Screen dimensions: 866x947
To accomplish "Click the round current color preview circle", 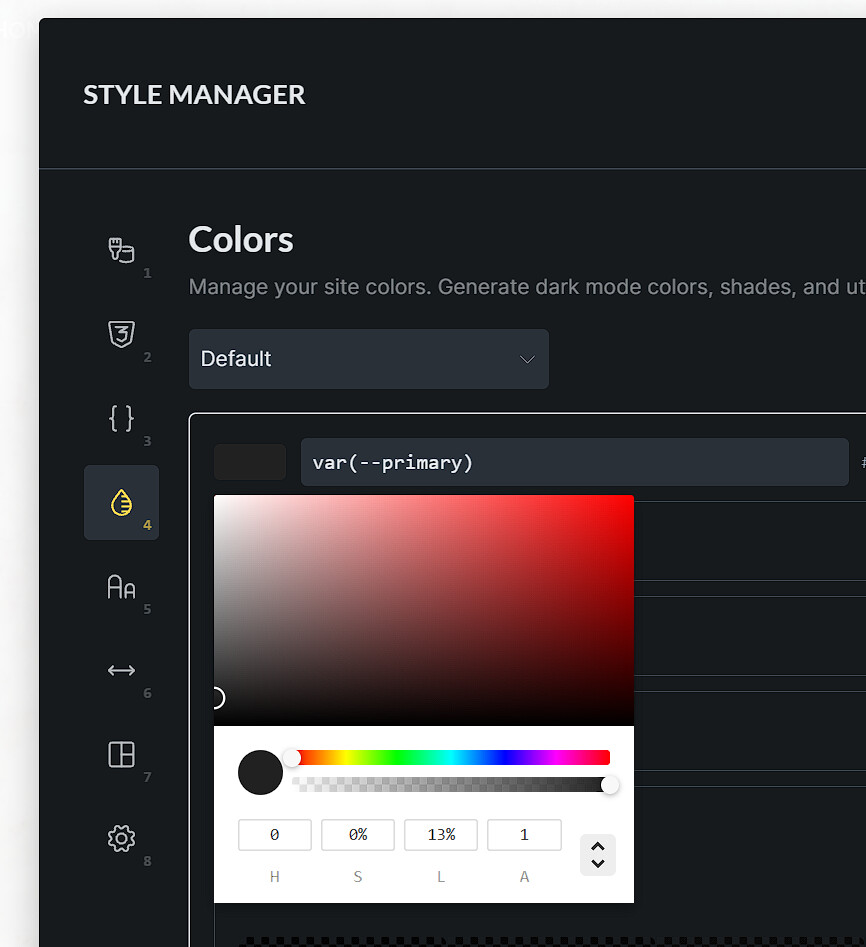I will click(260, 772).
